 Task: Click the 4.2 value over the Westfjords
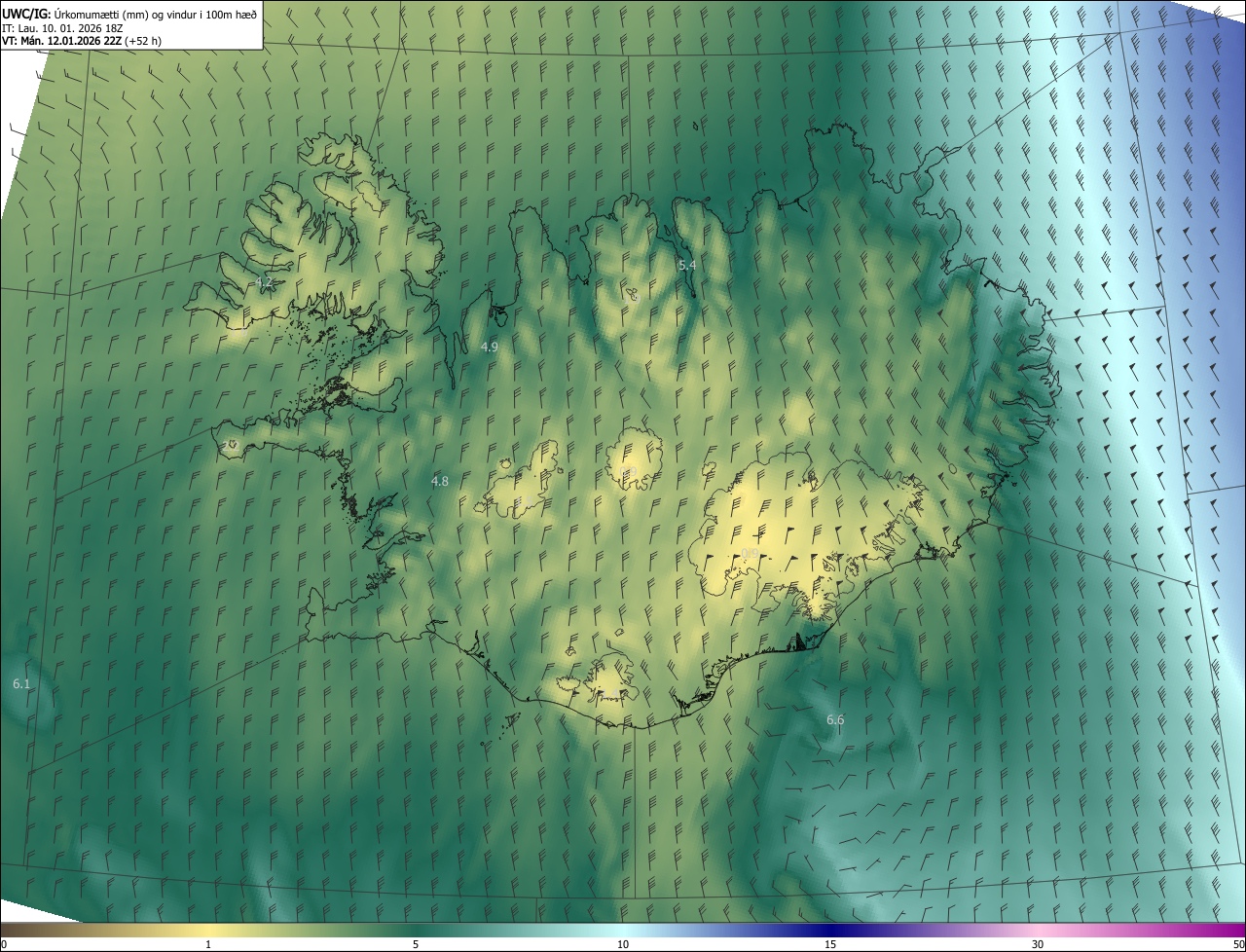(x=263, y=282)
